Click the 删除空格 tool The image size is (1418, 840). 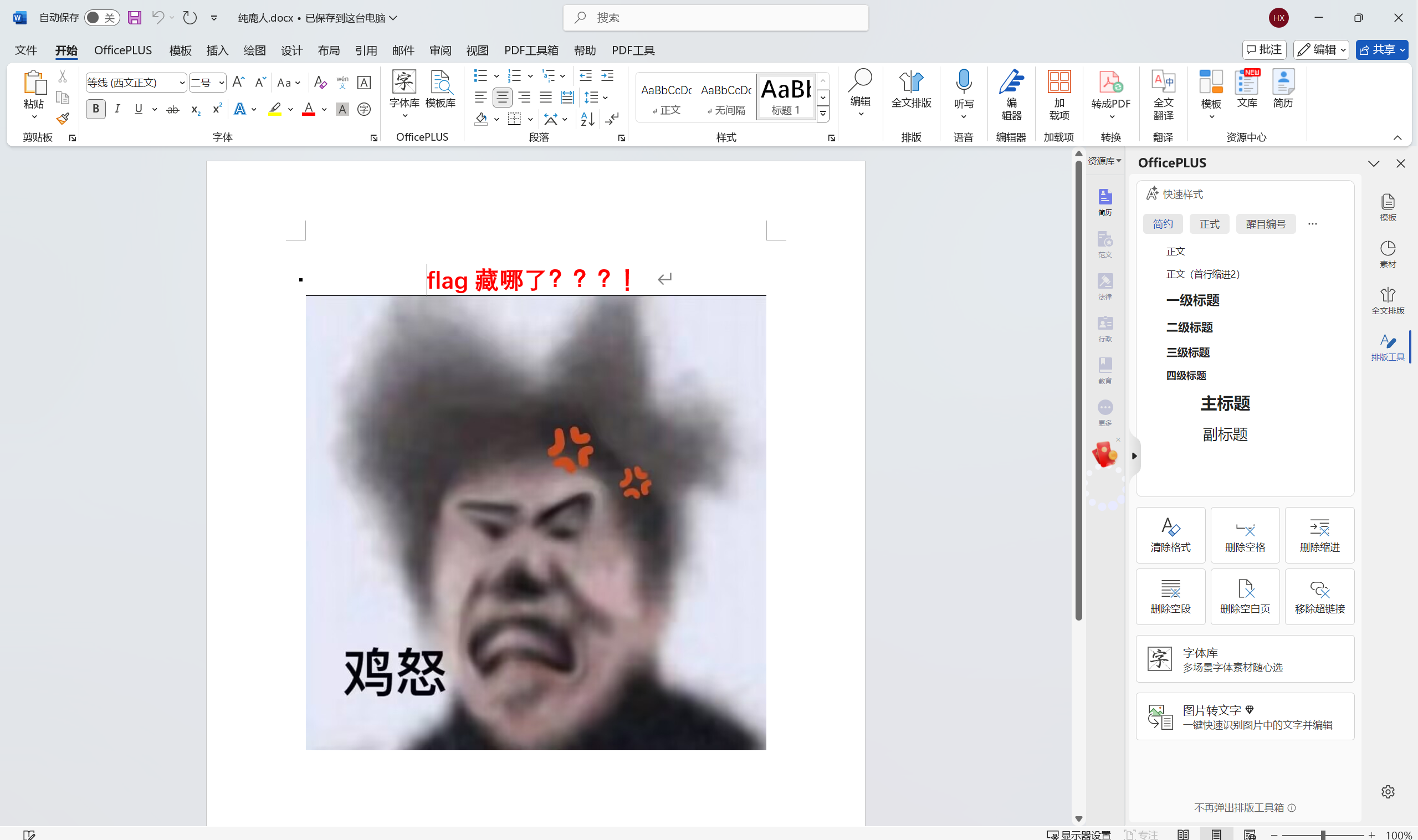[1245, 535]
